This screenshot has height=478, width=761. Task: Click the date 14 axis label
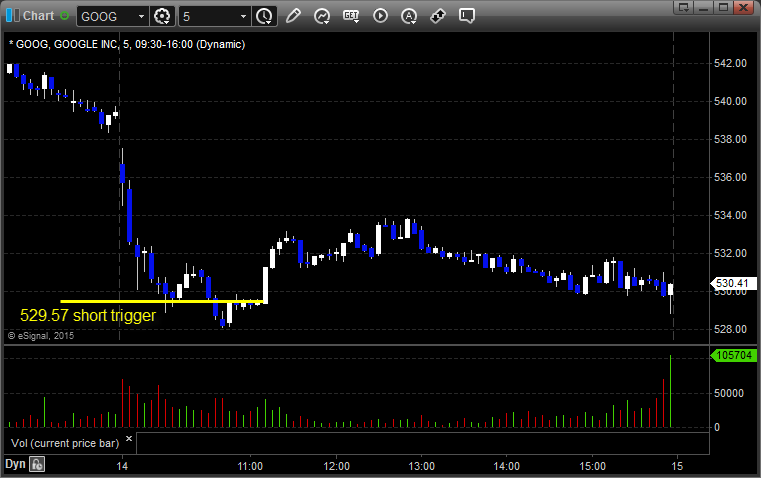(x=122, y=466)
